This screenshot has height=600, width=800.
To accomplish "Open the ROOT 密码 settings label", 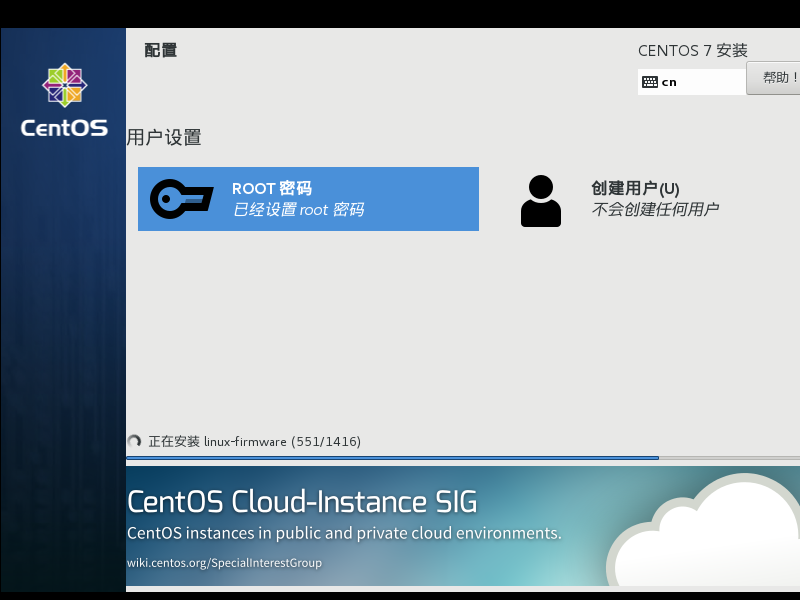I will tap(272, 188).
